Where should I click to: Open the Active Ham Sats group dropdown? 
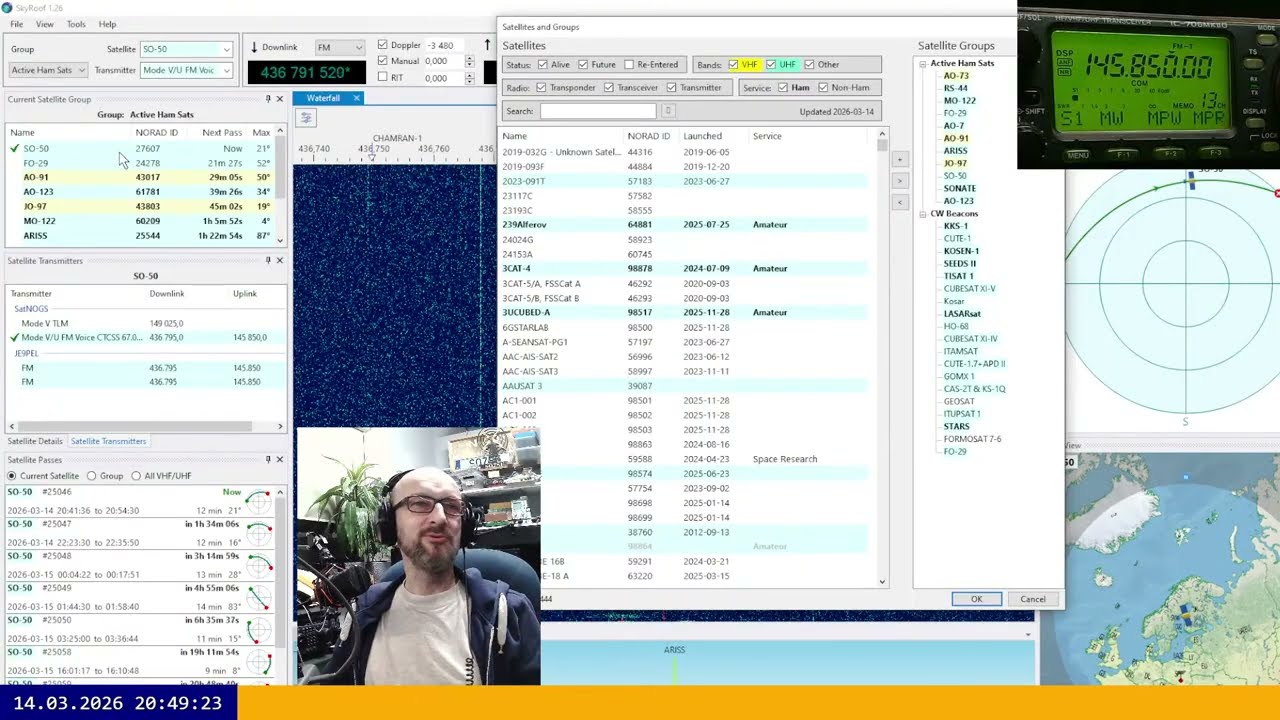click(x=48, y=70)
